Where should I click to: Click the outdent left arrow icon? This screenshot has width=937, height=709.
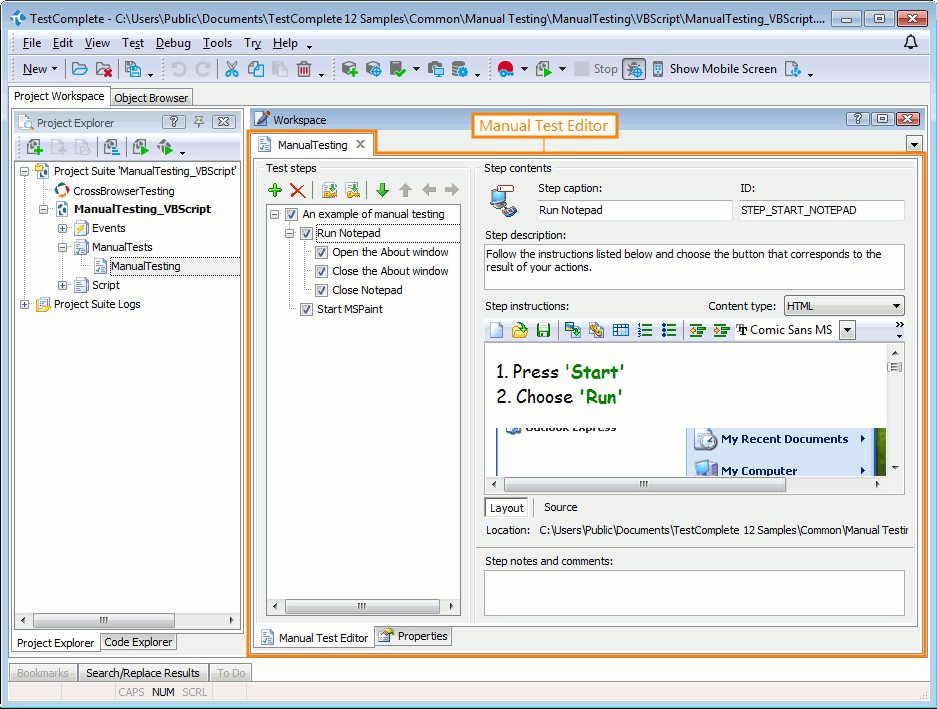pyautogui.click(x=428, y=190)
